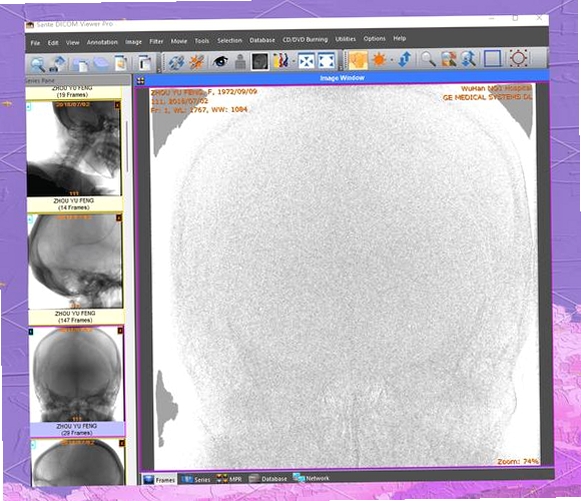Viewport: 581px width, 501px height.
Task: Open the CD/DVD Burning menu
Action: (x=305, y=39)
